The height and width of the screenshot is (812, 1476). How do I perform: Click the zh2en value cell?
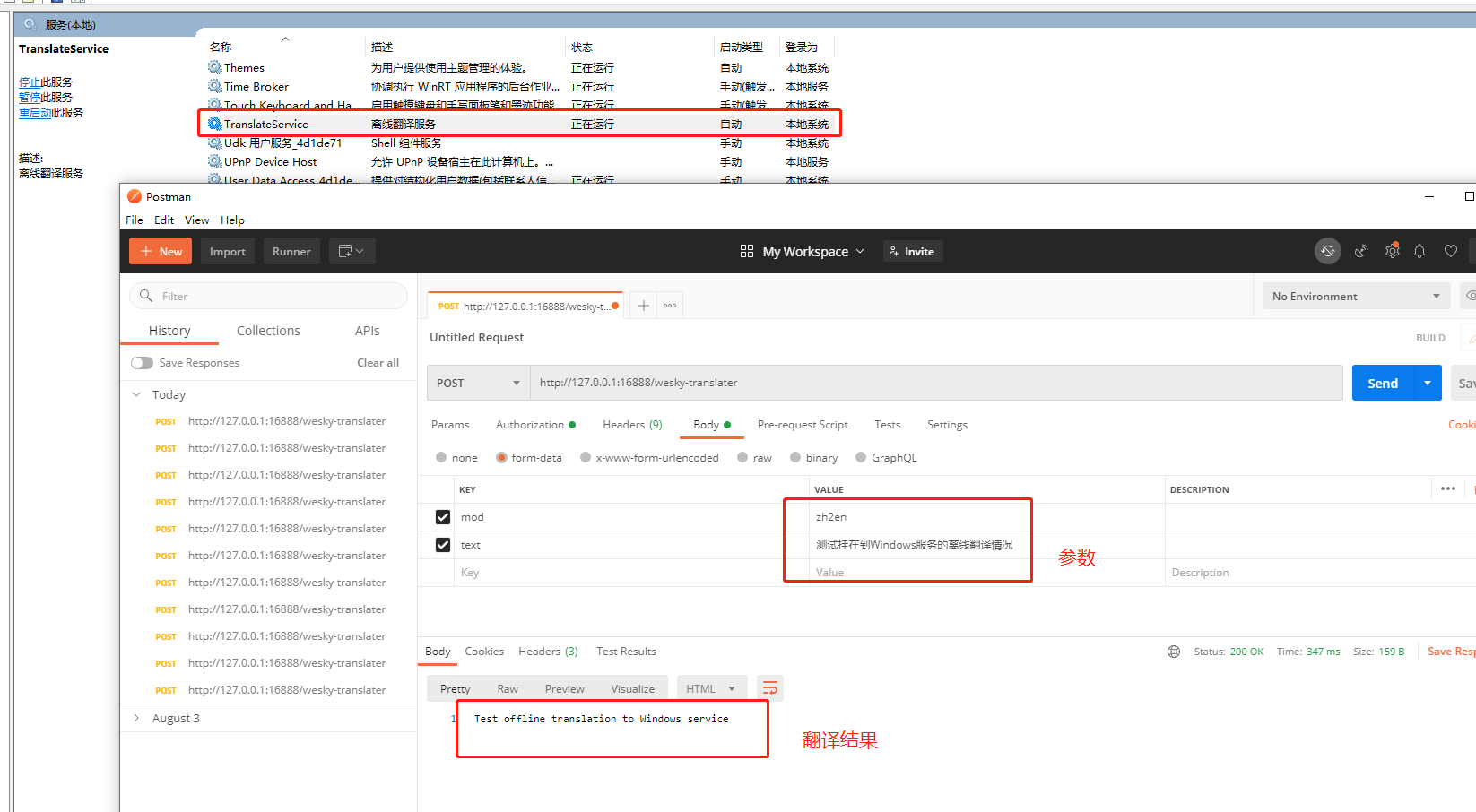[986, 517]
